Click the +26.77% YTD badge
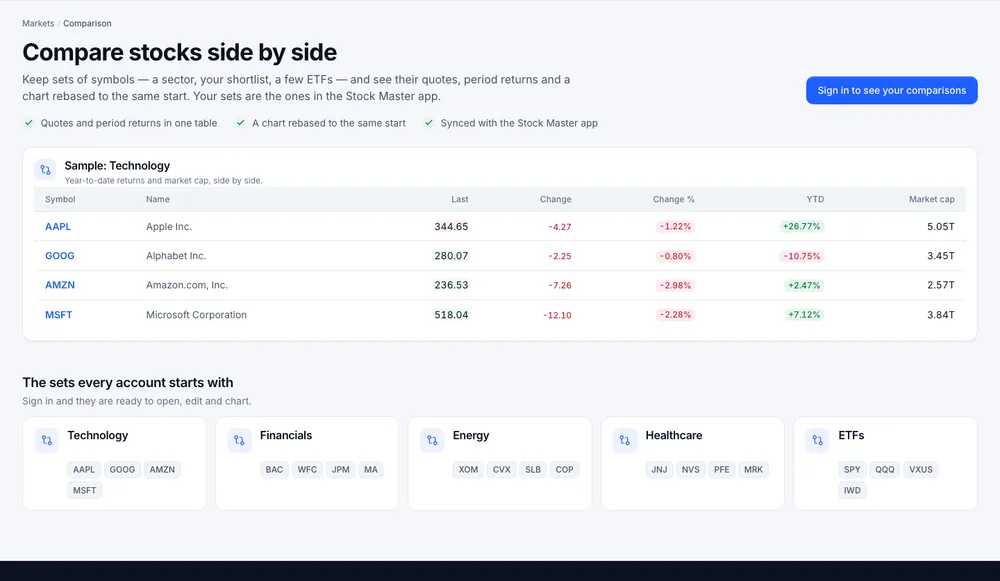The height and width of the screenshot is (581, 1000). tap(802, 226)
